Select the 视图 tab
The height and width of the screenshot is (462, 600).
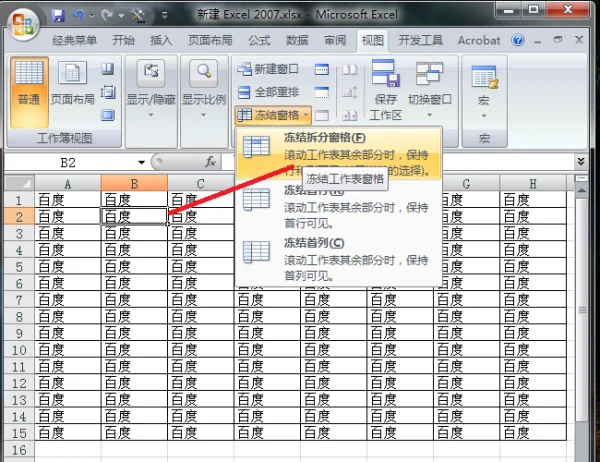click(372, 40)
